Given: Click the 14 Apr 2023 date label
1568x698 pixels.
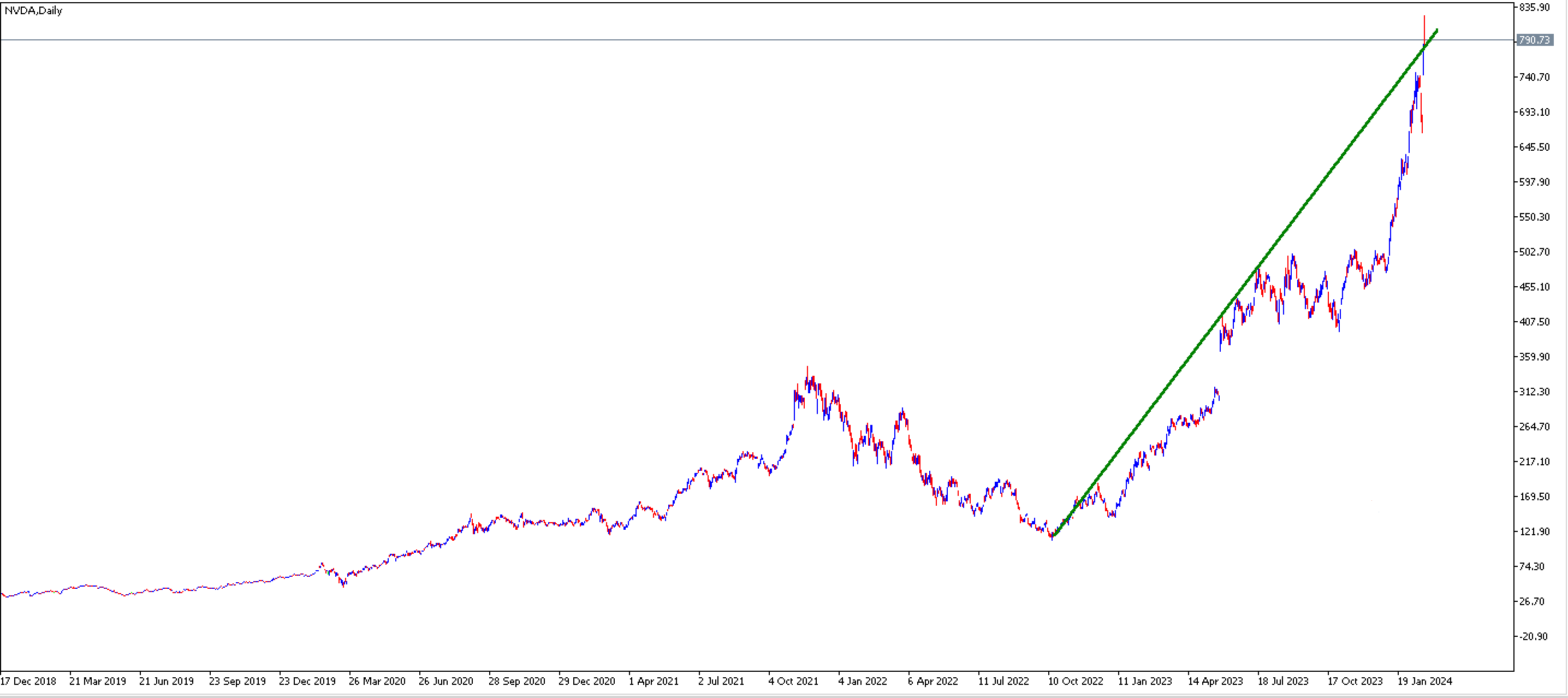Looking at the screenshot, I should tap(1215, 681).
